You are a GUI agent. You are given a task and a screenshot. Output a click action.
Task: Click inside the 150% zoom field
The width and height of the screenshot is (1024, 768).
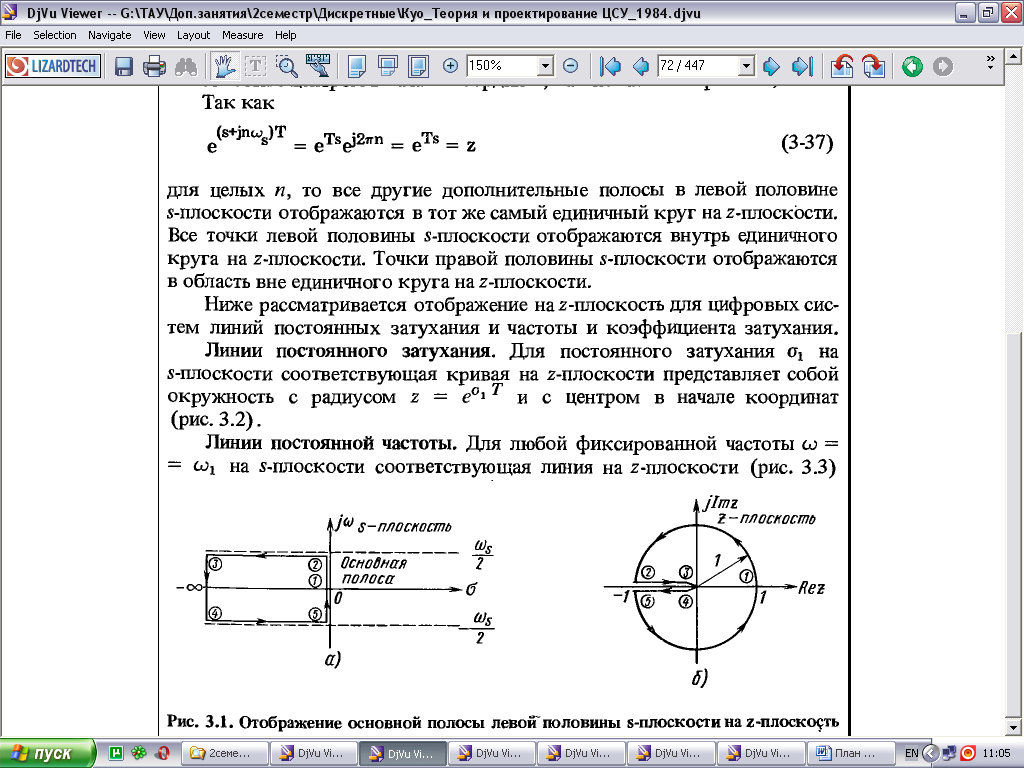pos(502,65)
